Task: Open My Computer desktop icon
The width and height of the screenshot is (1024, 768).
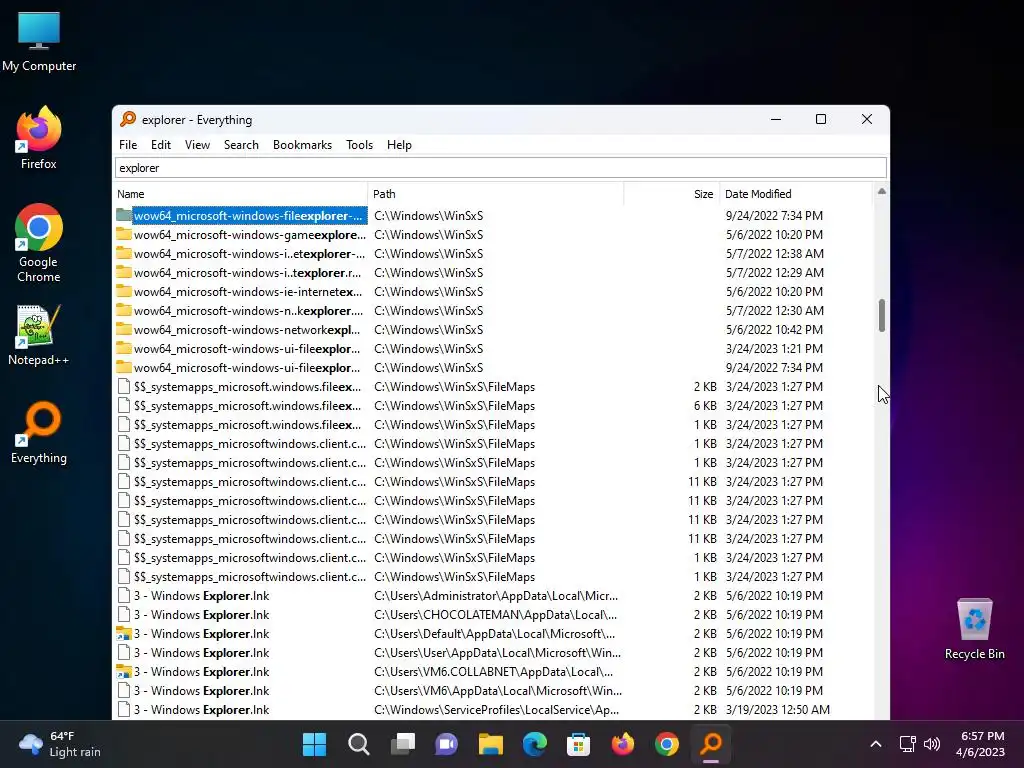Action: [x=39, y=41]
